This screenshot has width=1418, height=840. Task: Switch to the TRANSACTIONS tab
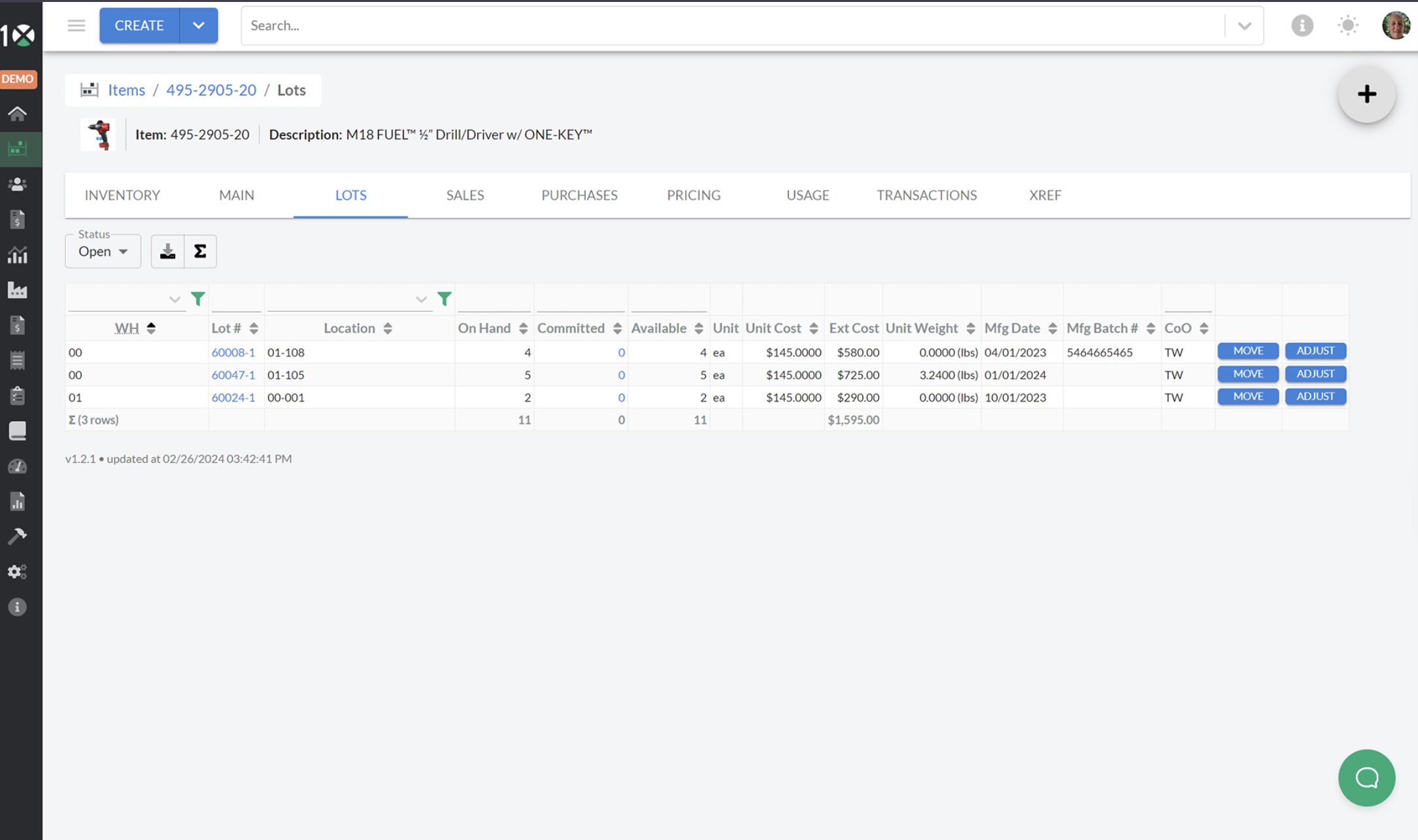pyautogui.click(x=926, y=195)
